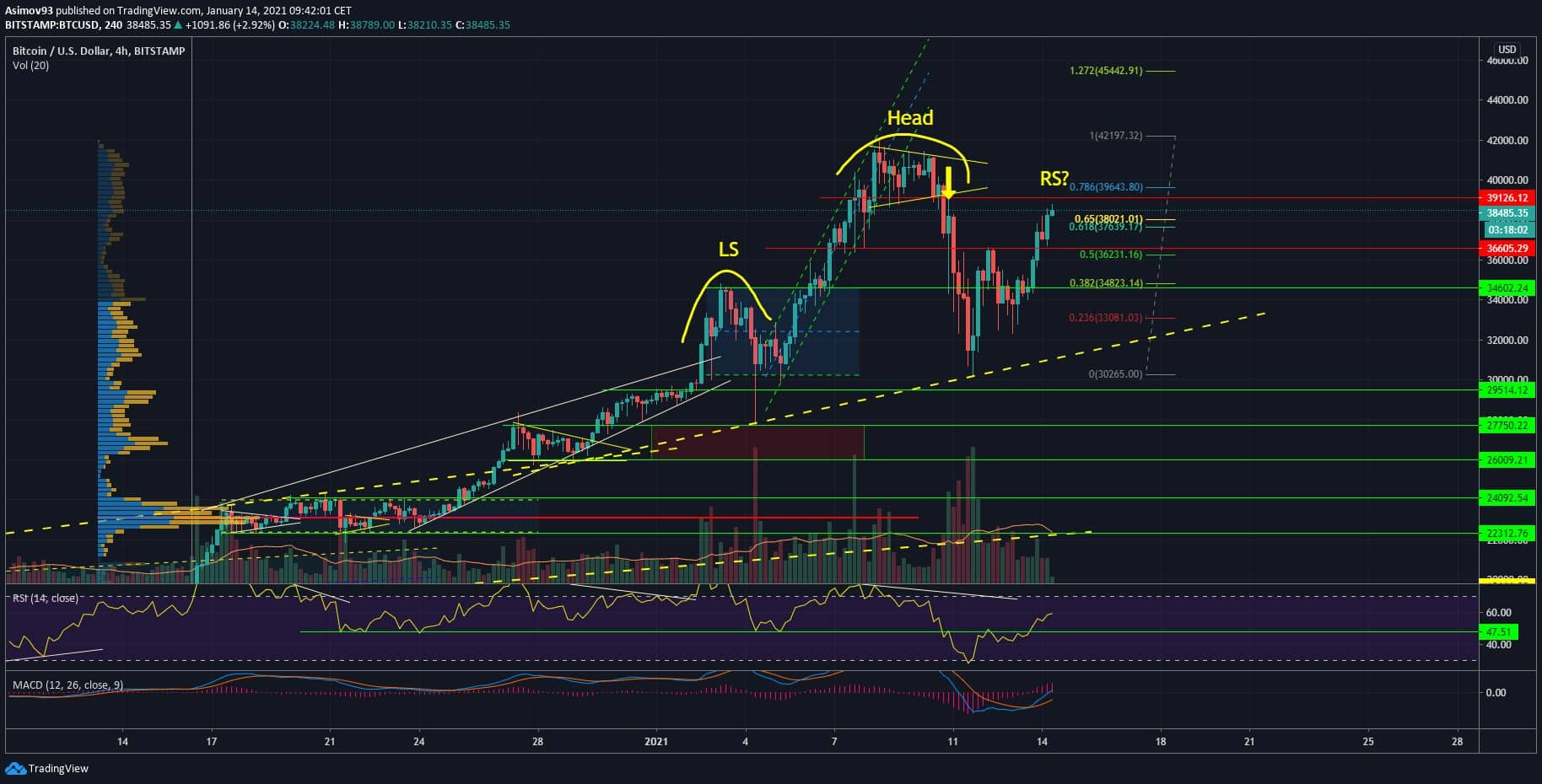Select the RSI (14, close) indicator label

click(46, 598)
